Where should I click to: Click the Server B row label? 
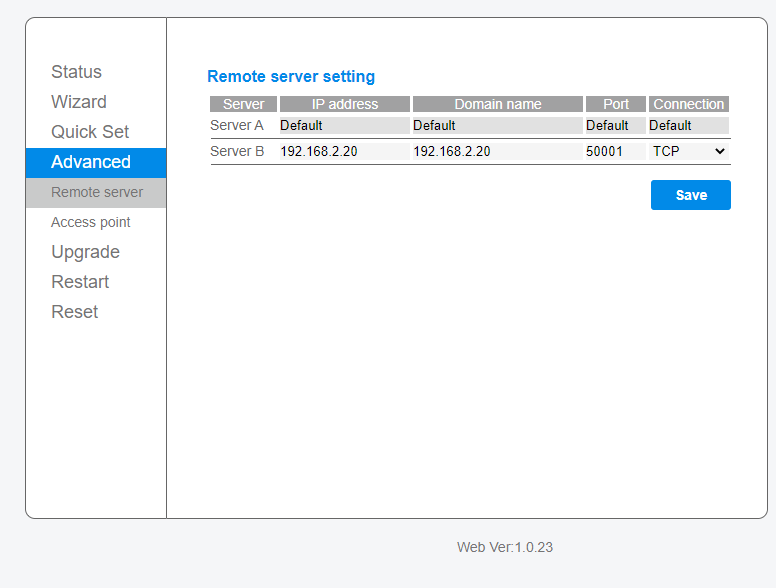click(x=237, y=151)
